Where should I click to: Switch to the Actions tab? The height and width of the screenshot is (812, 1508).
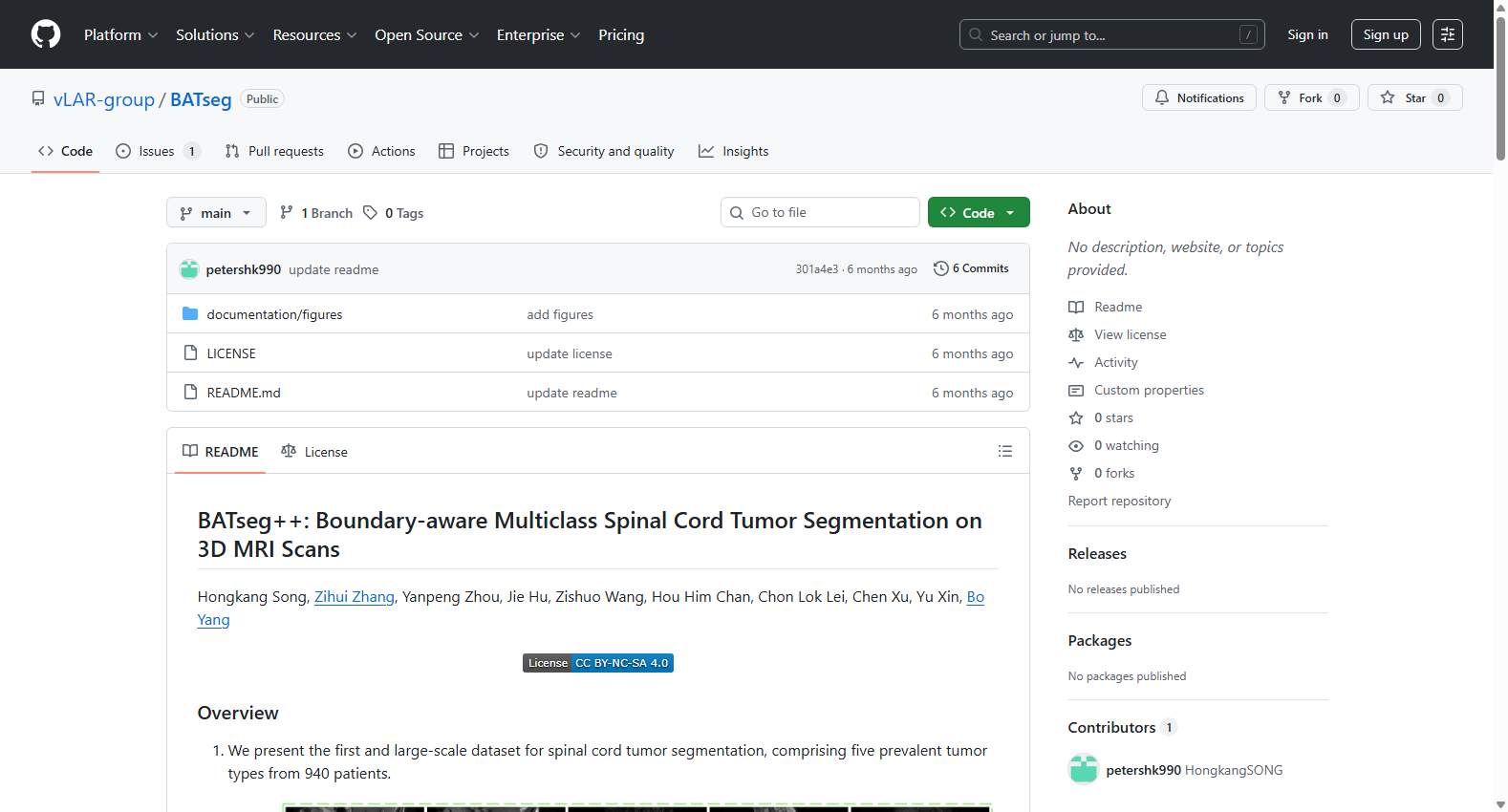[x=381, y=151]
